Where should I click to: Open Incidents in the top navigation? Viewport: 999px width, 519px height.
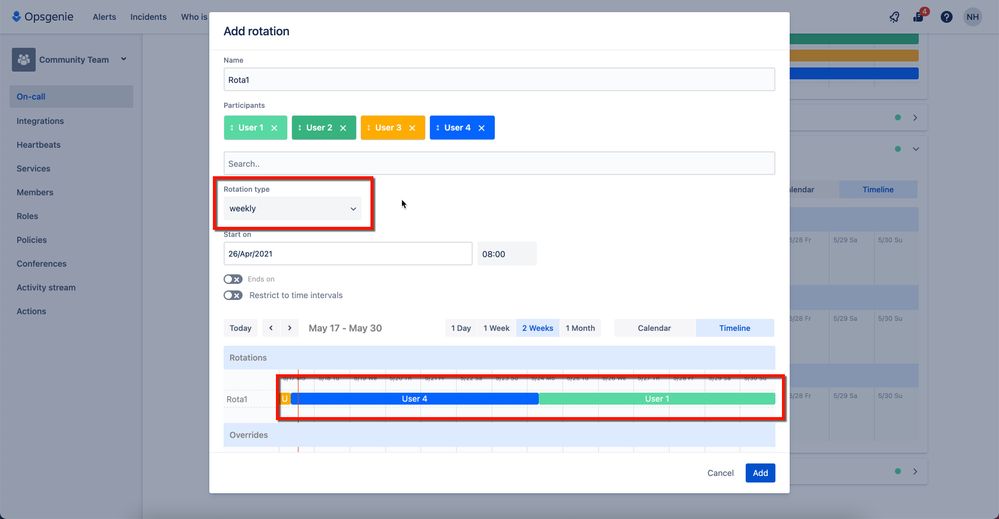tap(148, 17)
